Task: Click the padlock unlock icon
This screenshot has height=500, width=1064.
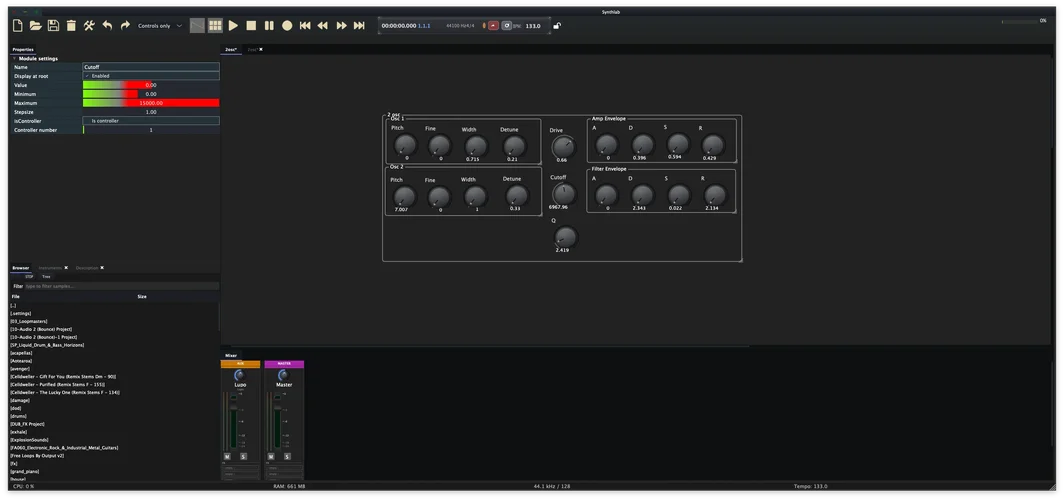Action: (557, 26)
